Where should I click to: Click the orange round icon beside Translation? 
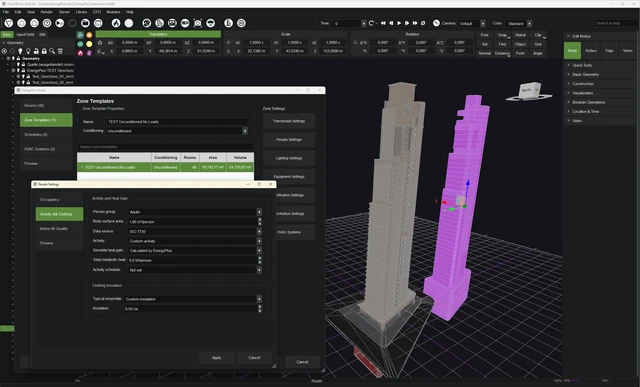click(x=89, y=35)
